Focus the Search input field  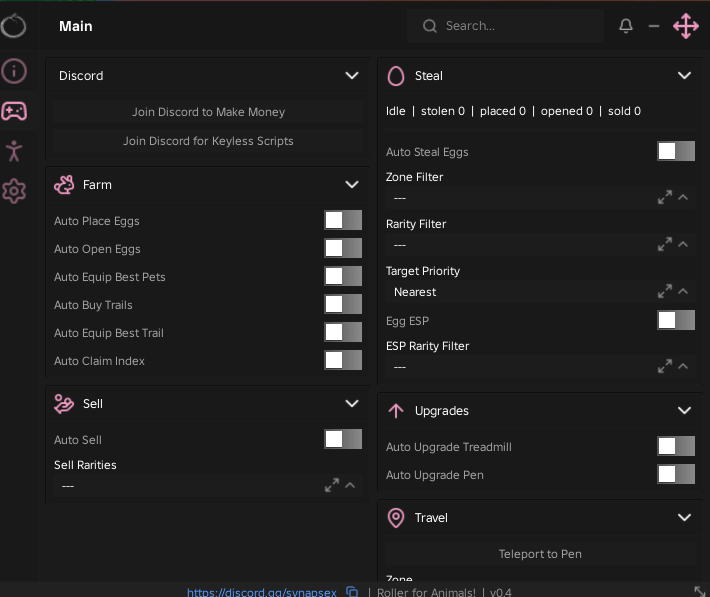505,26
